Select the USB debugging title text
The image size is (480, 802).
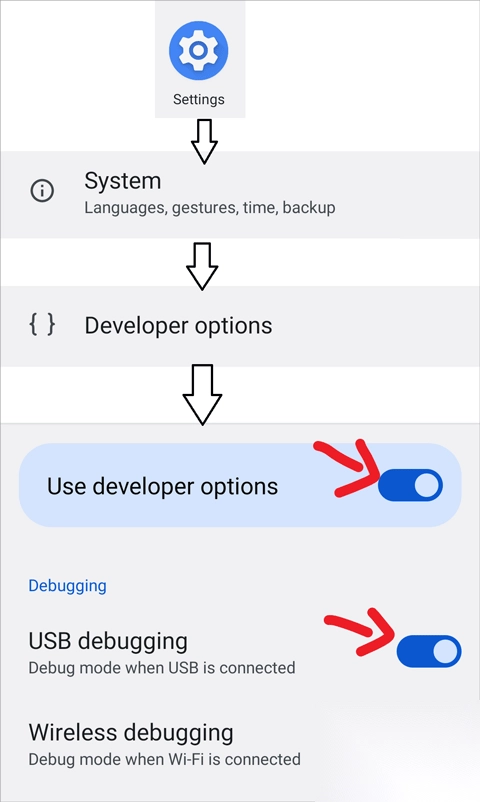tap(108, 641)
